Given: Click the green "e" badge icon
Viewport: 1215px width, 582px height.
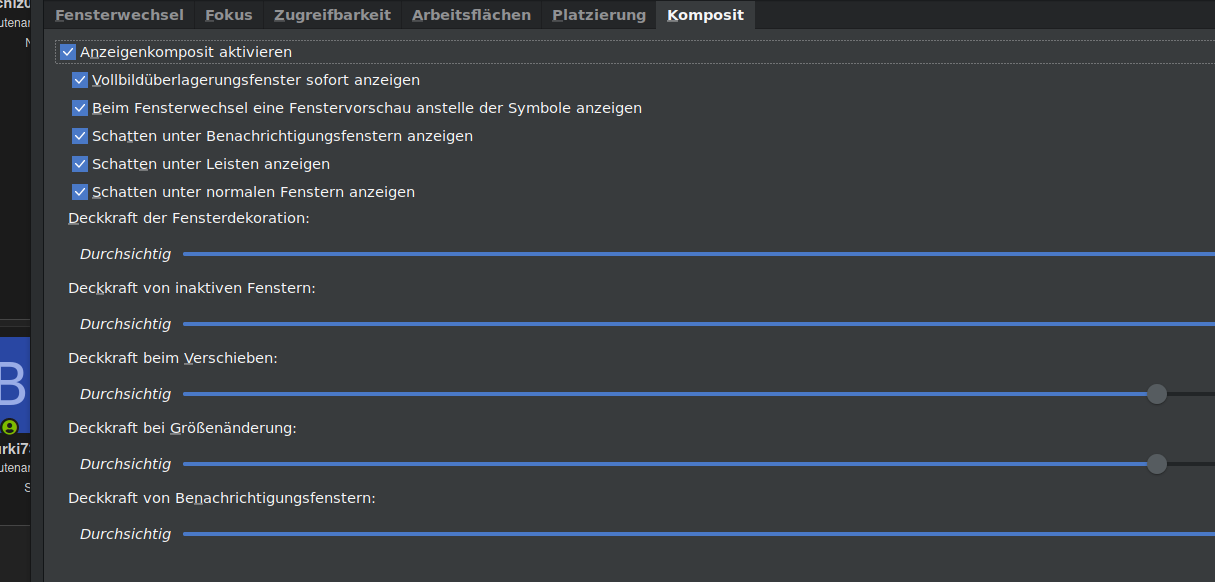Looking at the screenshot, I should click(7, 428).
